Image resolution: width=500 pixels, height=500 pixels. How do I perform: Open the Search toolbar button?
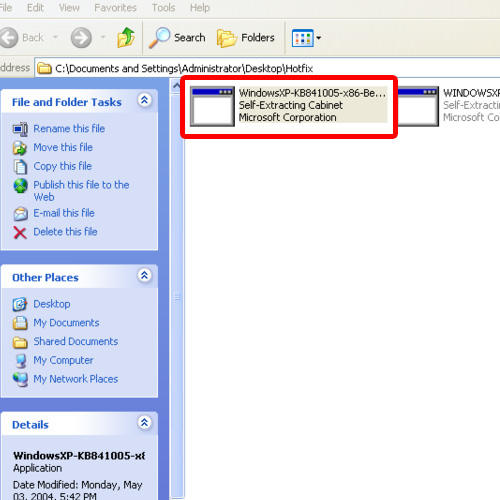tap(177, 37)
